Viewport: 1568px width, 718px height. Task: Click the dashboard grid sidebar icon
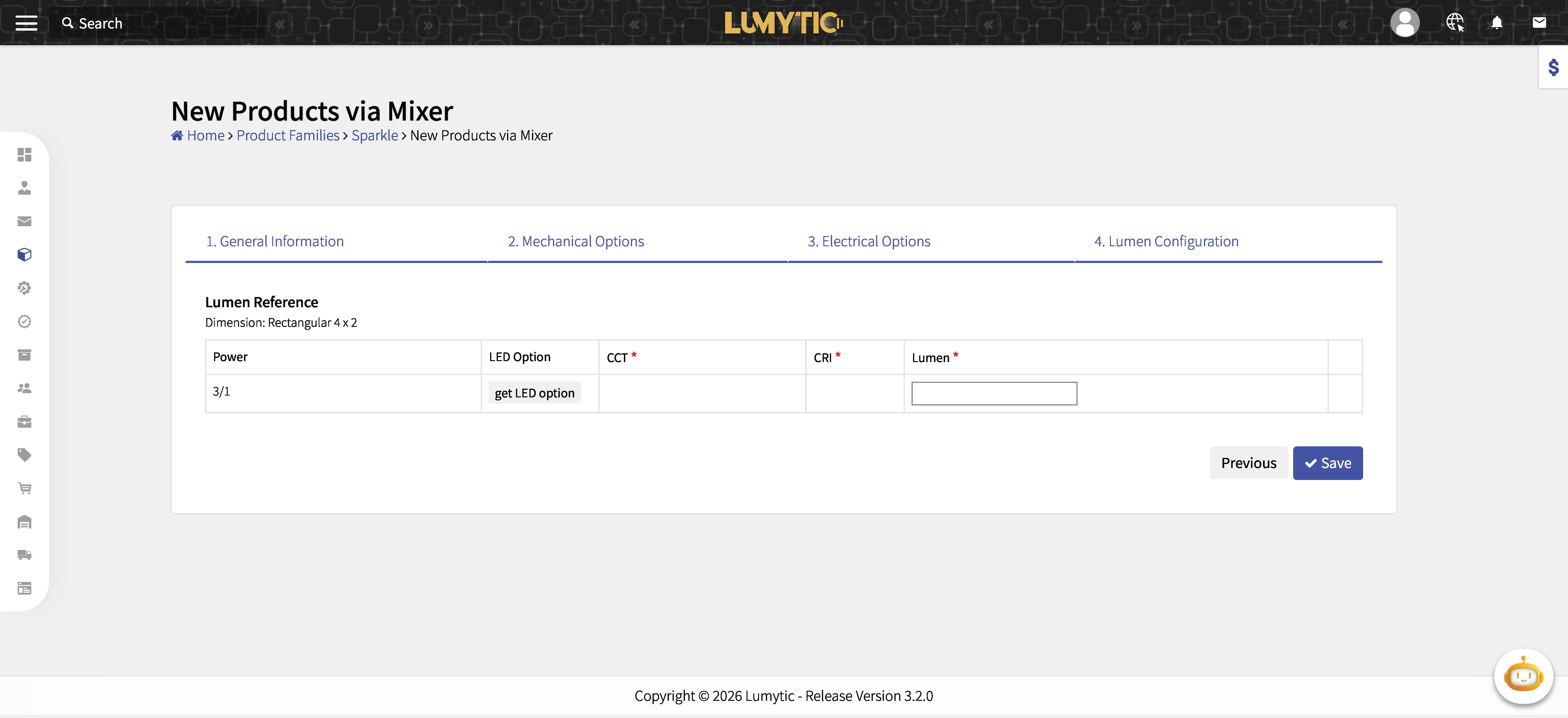pyautogui.click(x=24, y=155)
